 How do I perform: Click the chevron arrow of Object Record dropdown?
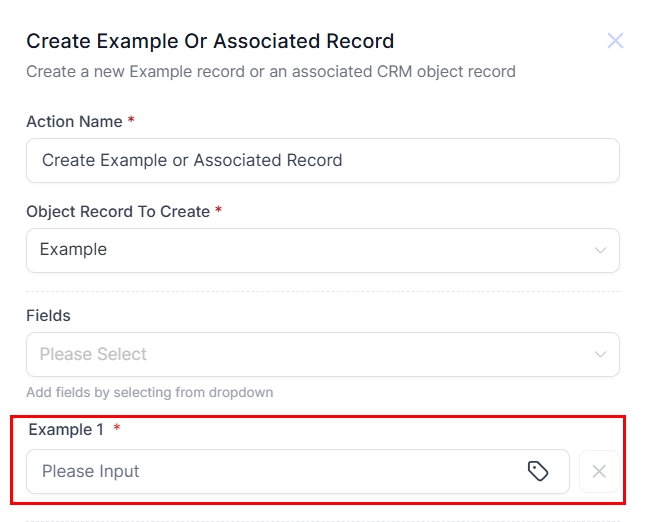[x=600, y=250]
